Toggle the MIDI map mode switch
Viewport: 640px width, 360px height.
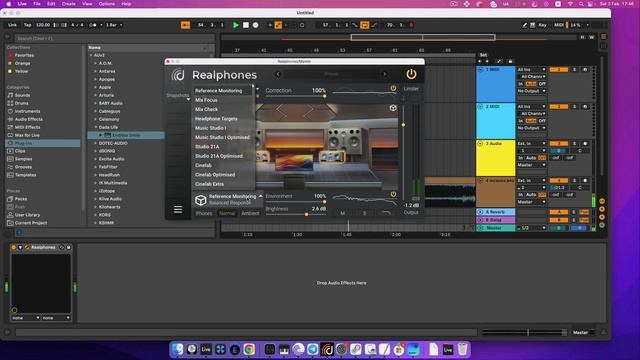pos(558,25)
